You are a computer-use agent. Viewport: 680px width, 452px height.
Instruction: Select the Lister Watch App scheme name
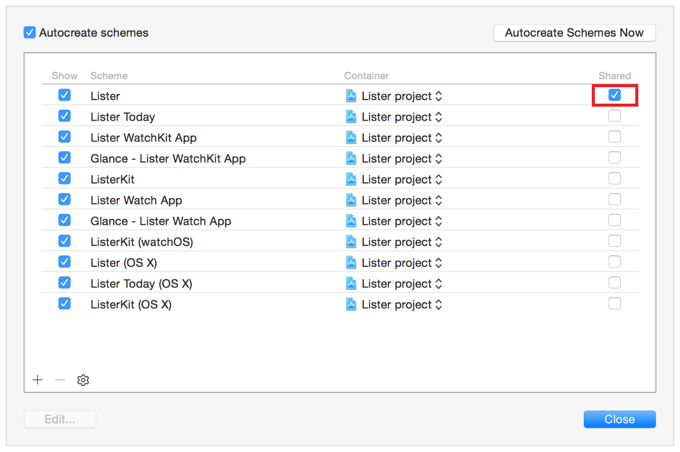point(136,200)
